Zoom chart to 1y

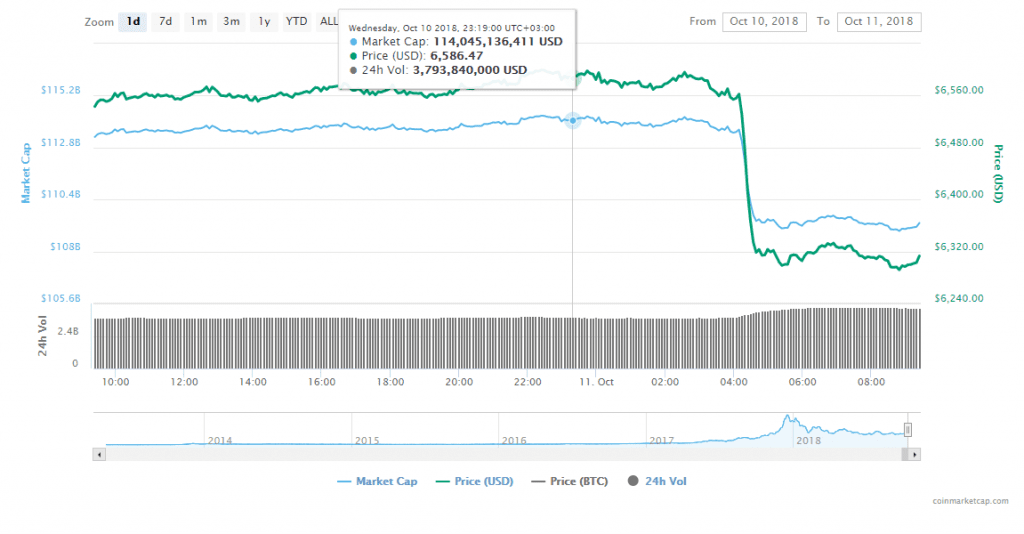tap(263, 21)
